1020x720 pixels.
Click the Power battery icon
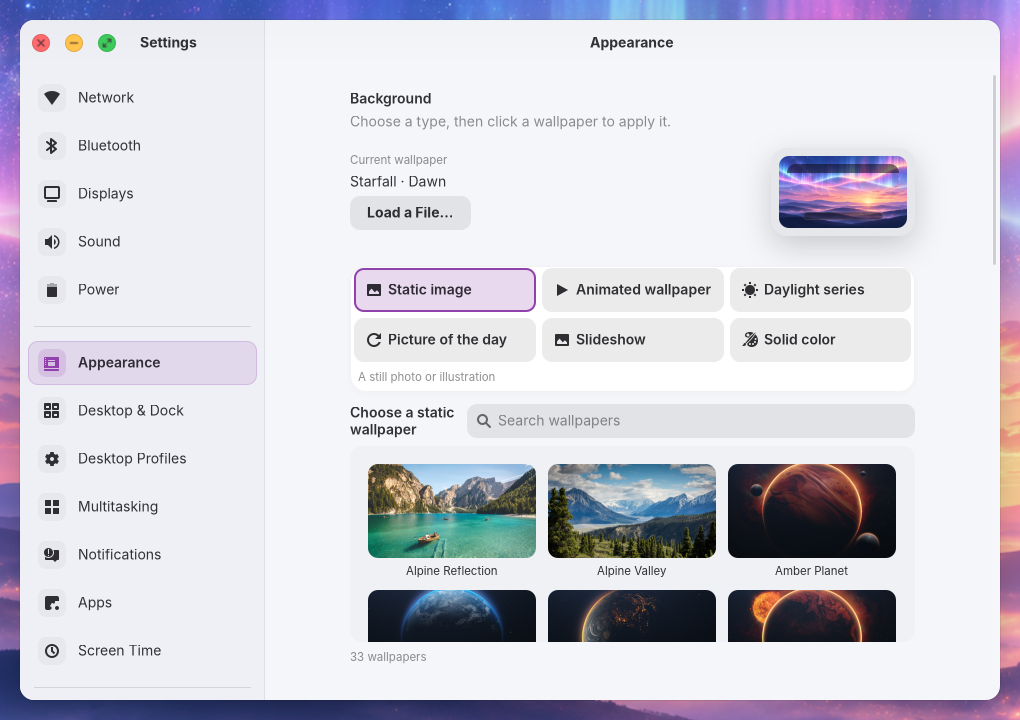(52, 290)
